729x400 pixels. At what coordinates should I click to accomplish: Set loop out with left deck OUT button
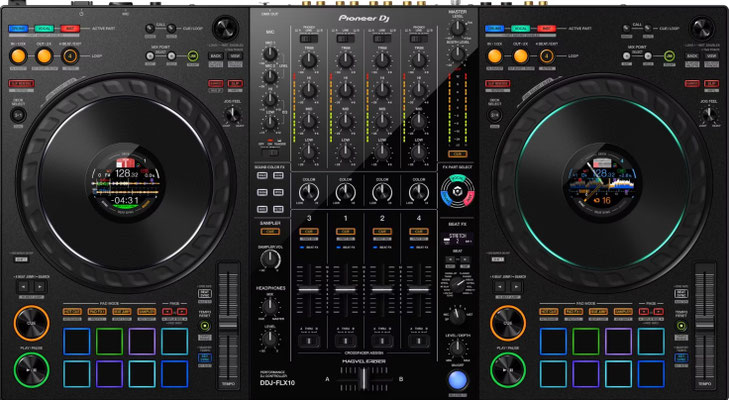click(x=44, y=56)
